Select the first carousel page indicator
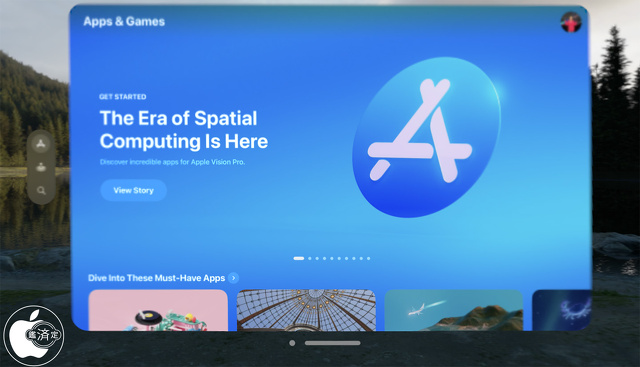640x367 pixels. [x=299, y=258]
